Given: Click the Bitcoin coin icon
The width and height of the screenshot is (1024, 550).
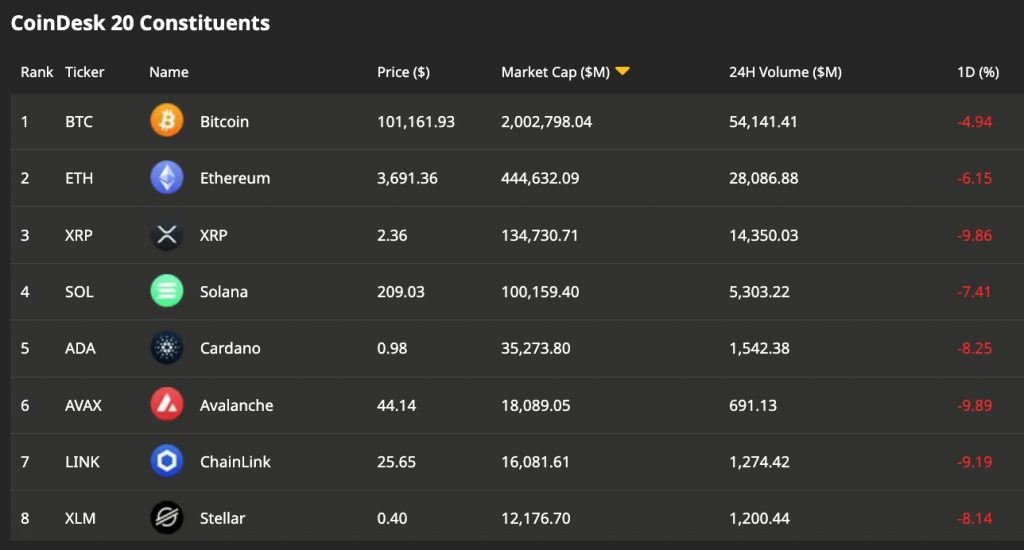Looking at the screenshot, I should pos(167,121).
